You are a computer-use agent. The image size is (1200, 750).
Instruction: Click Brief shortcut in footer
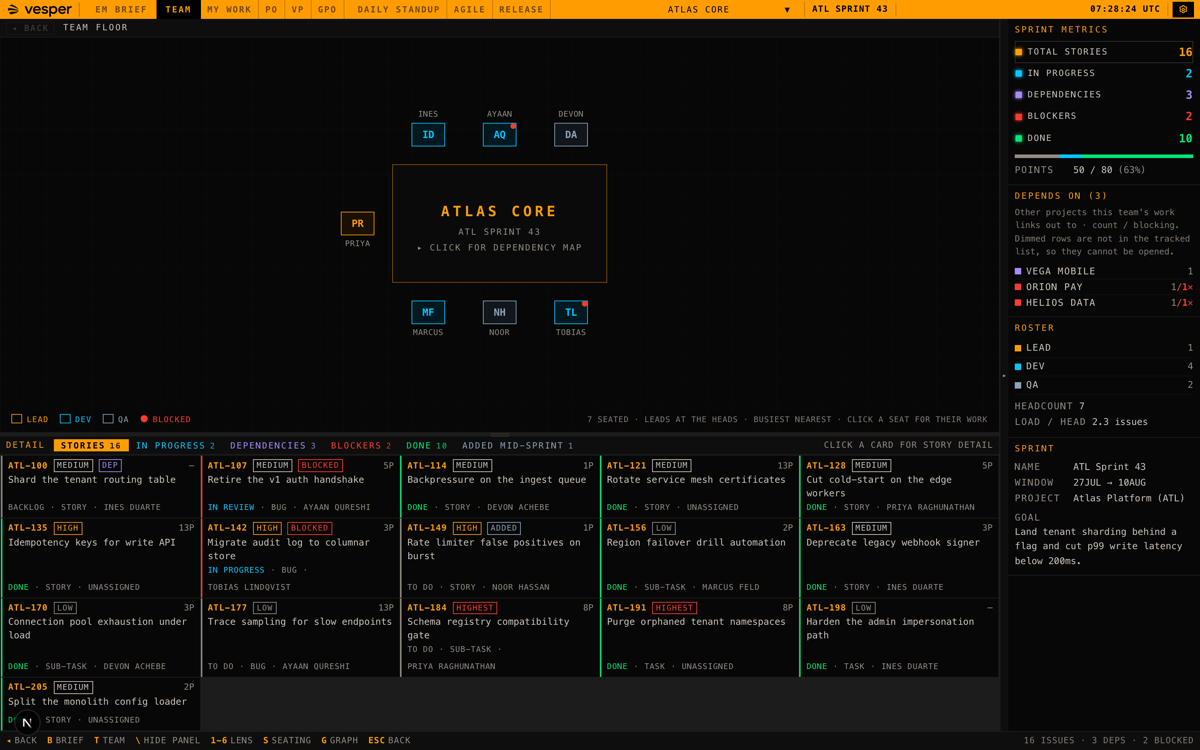pos(66,741)
